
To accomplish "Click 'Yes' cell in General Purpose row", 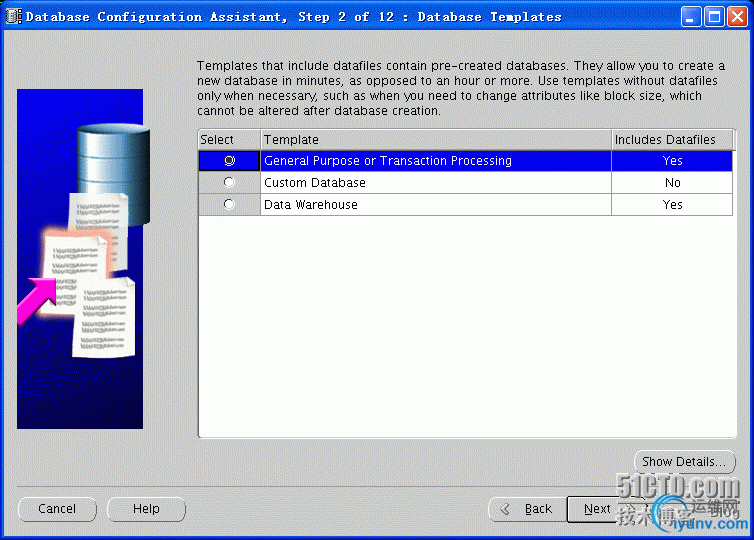I will [x=672, y=161].
